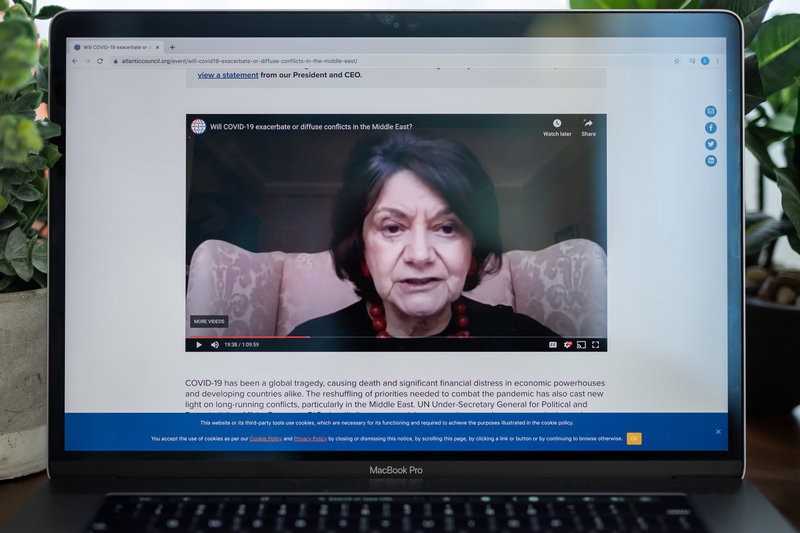800x533 pixels.
Task: Click the 19:38 / 1:09:59 time display
Action: pyautogui.click(x=241, y=345)
